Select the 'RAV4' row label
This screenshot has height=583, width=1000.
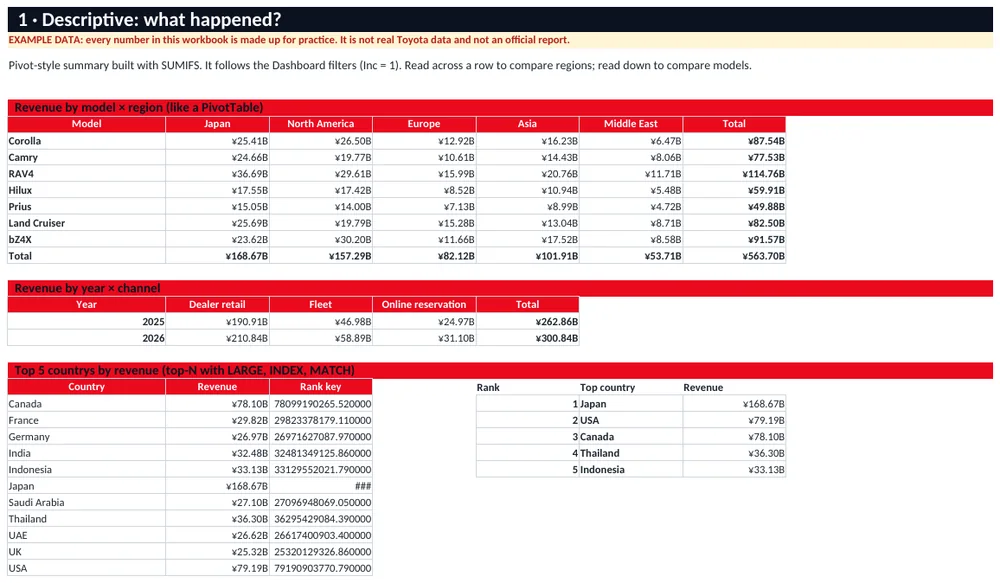(87, 173)
